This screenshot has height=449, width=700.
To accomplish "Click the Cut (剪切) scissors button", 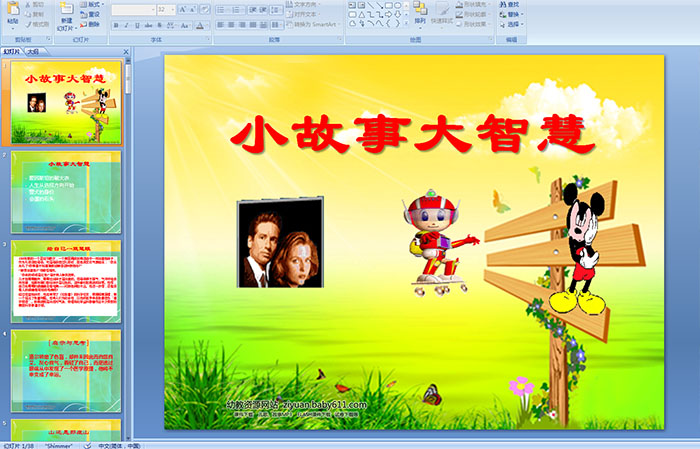I will pos(35,5).
